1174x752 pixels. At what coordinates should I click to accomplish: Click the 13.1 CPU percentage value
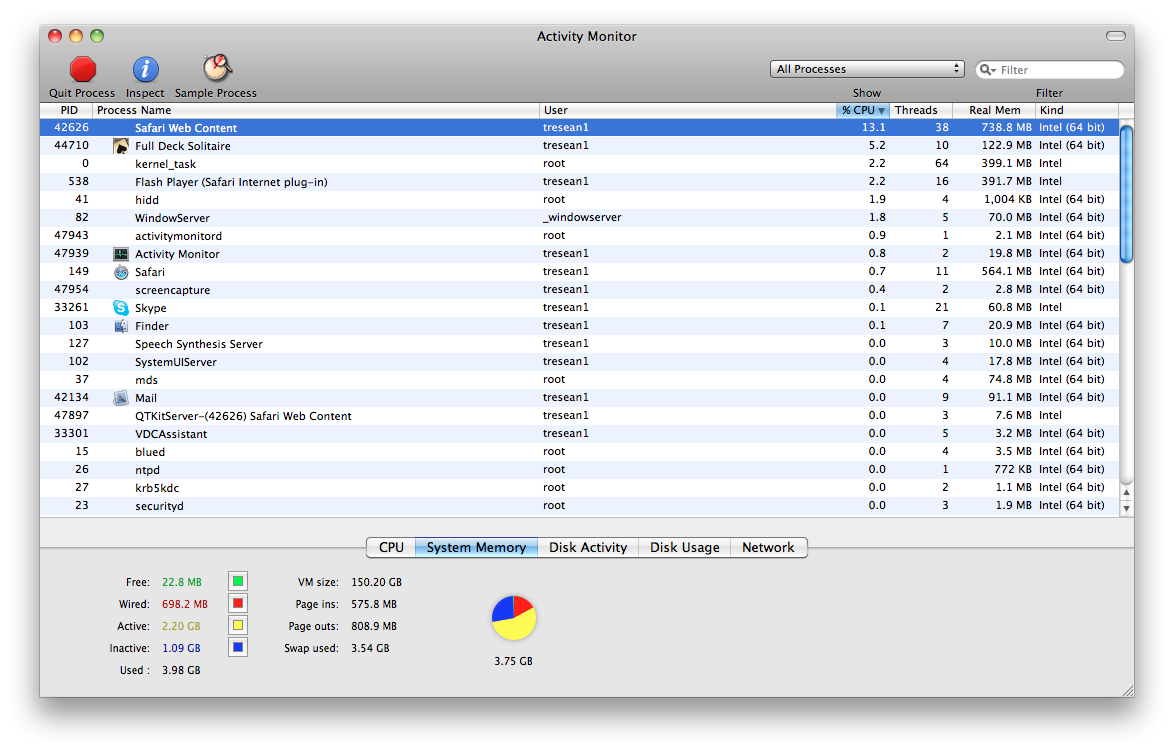click(x=874, y=127)
